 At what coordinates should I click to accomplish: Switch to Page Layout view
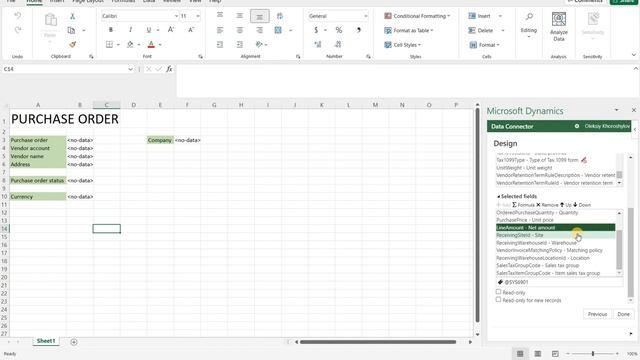pyautogui.click(x=538, y=353)
